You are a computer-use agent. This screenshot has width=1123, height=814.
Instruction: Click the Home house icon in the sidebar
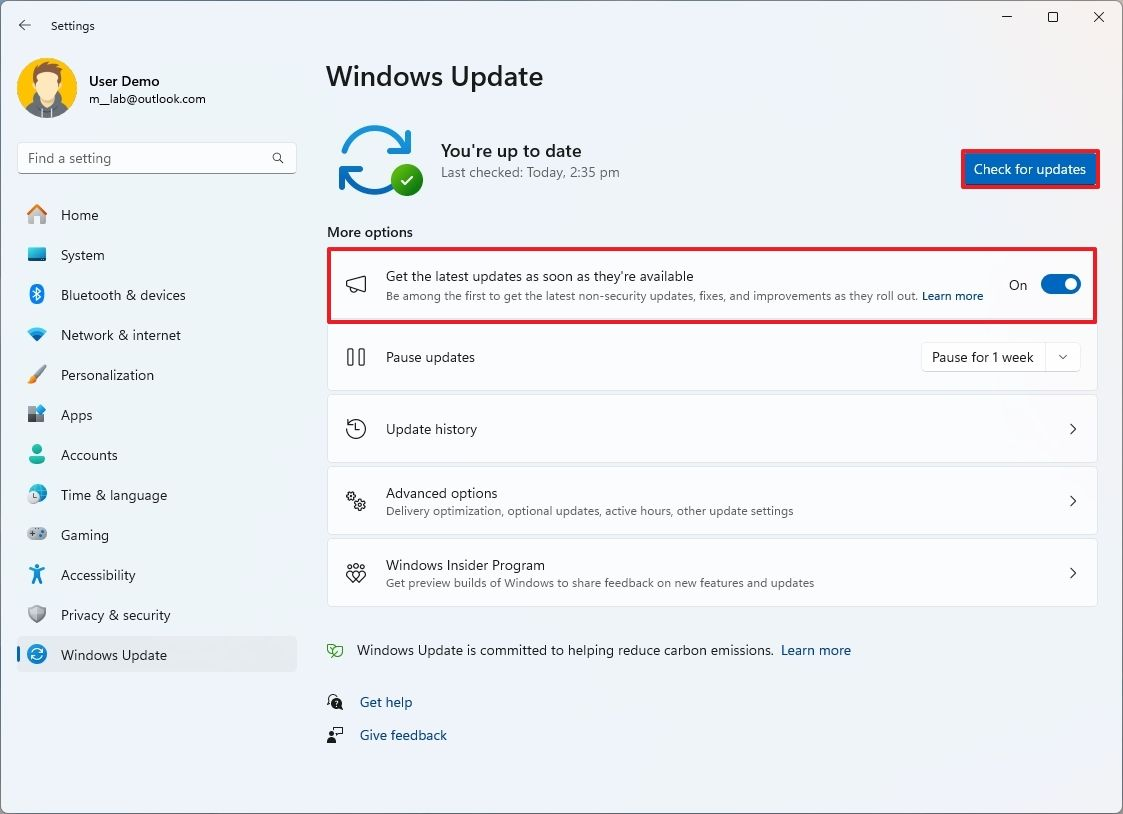[x=37, y=214]
